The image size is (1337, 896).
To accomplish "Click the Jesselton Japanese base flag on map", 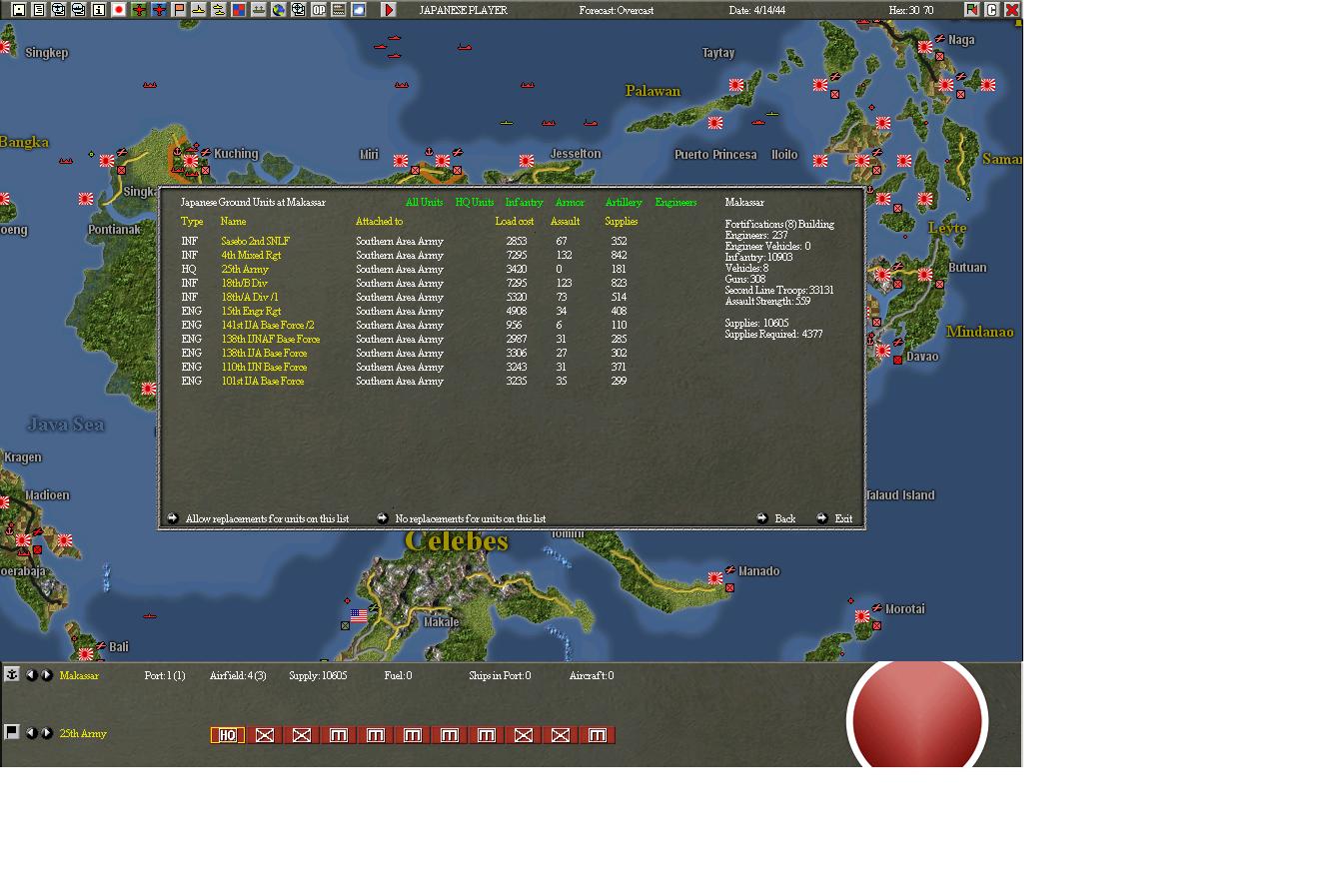I will 527,161.
